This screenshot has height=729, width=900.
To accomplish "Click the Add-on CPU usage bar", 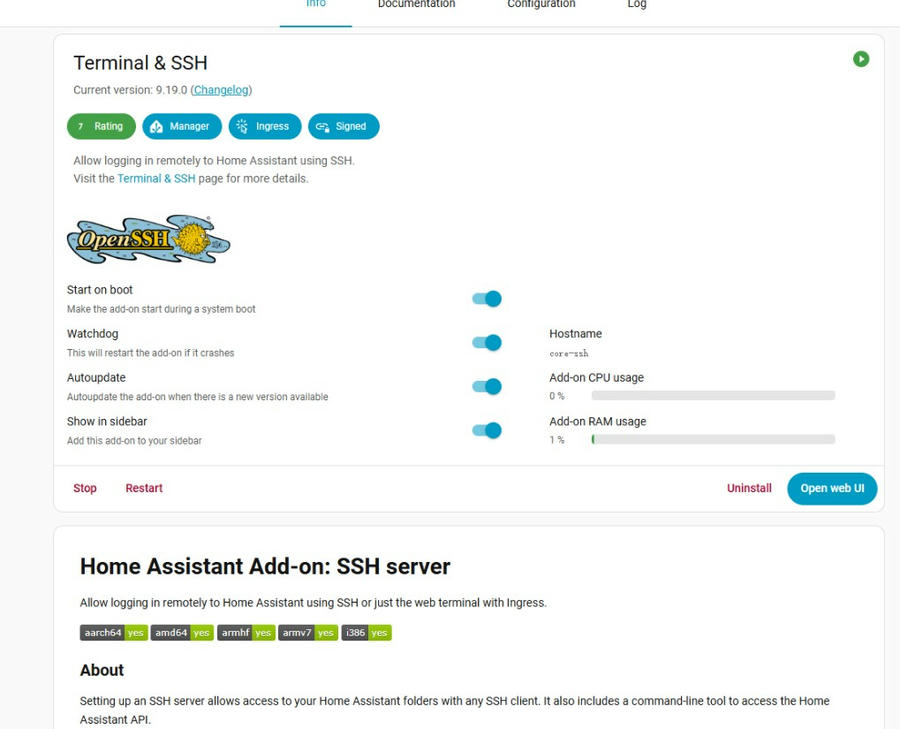I will point(713,395).
